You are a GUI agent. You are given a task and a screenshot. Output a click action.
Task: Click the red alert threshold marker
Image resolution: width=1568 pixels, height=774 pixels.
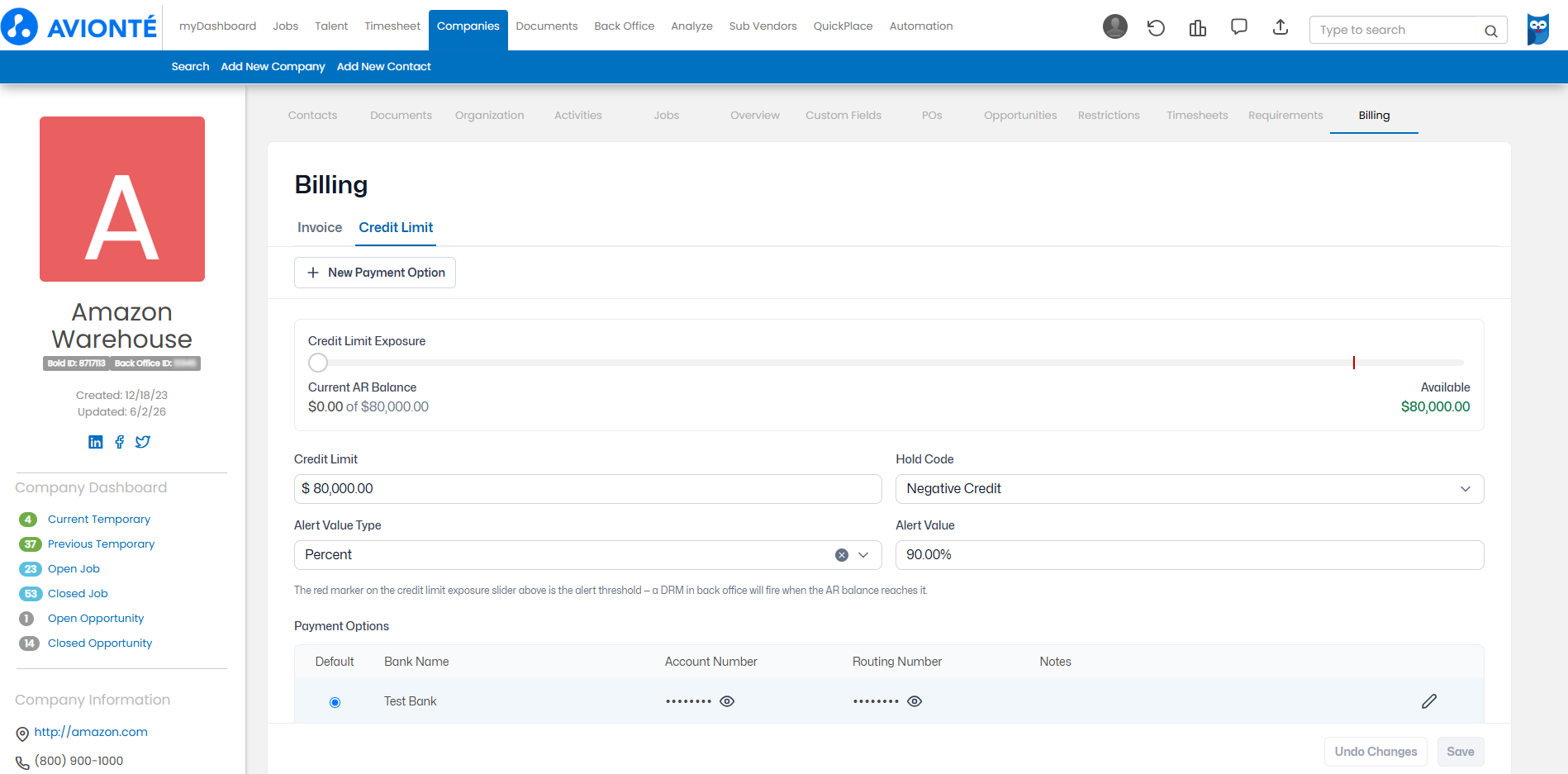1354,363
